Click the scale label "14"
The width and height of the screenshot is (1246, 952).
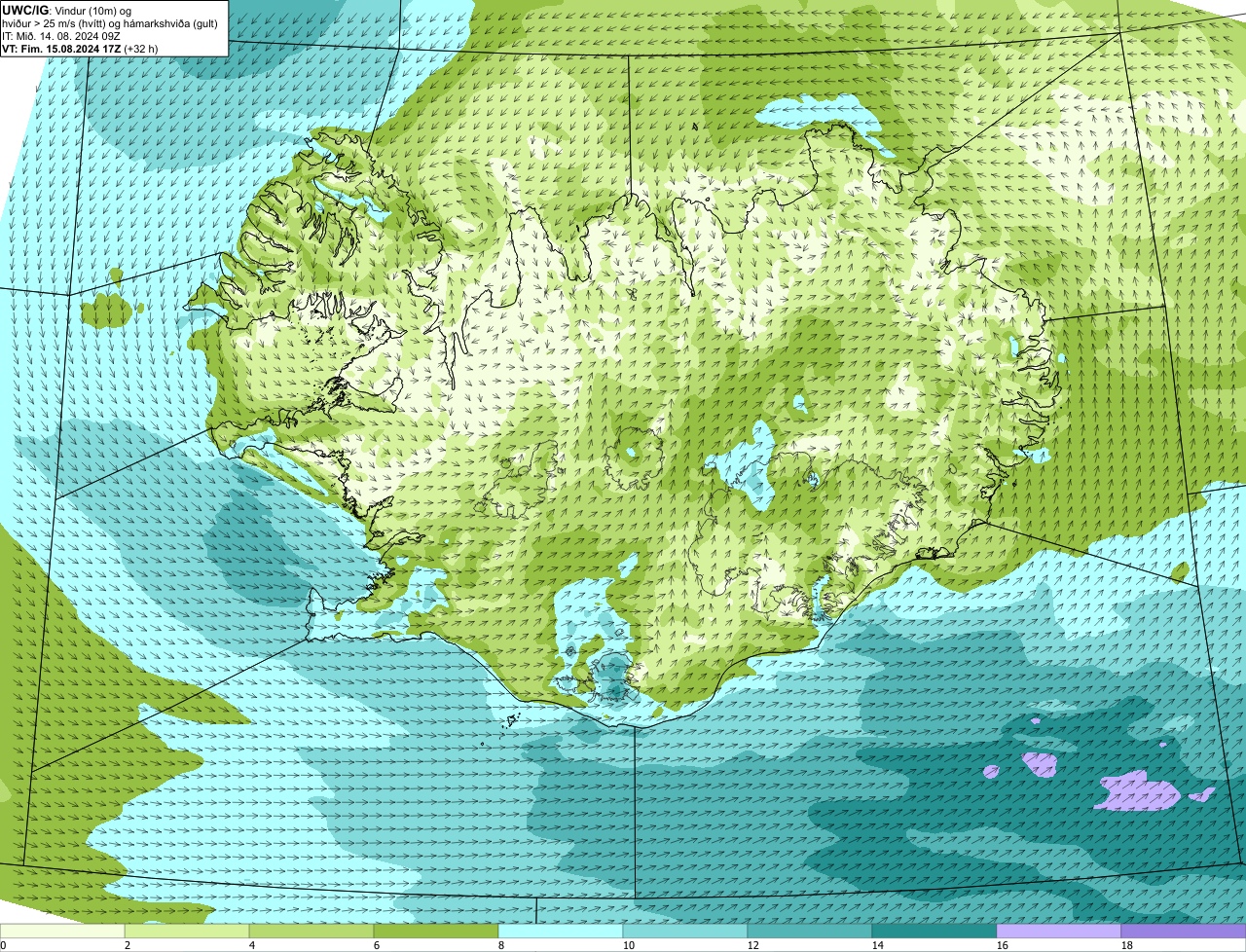[878, 945]
